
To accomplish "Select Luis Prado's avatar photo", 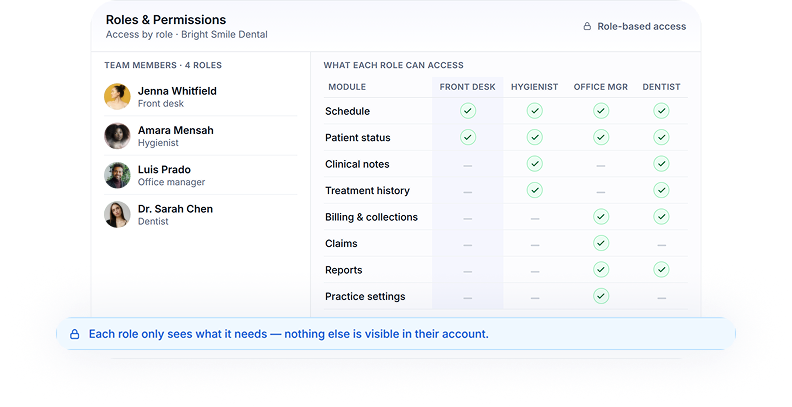I will pos(117,175).
